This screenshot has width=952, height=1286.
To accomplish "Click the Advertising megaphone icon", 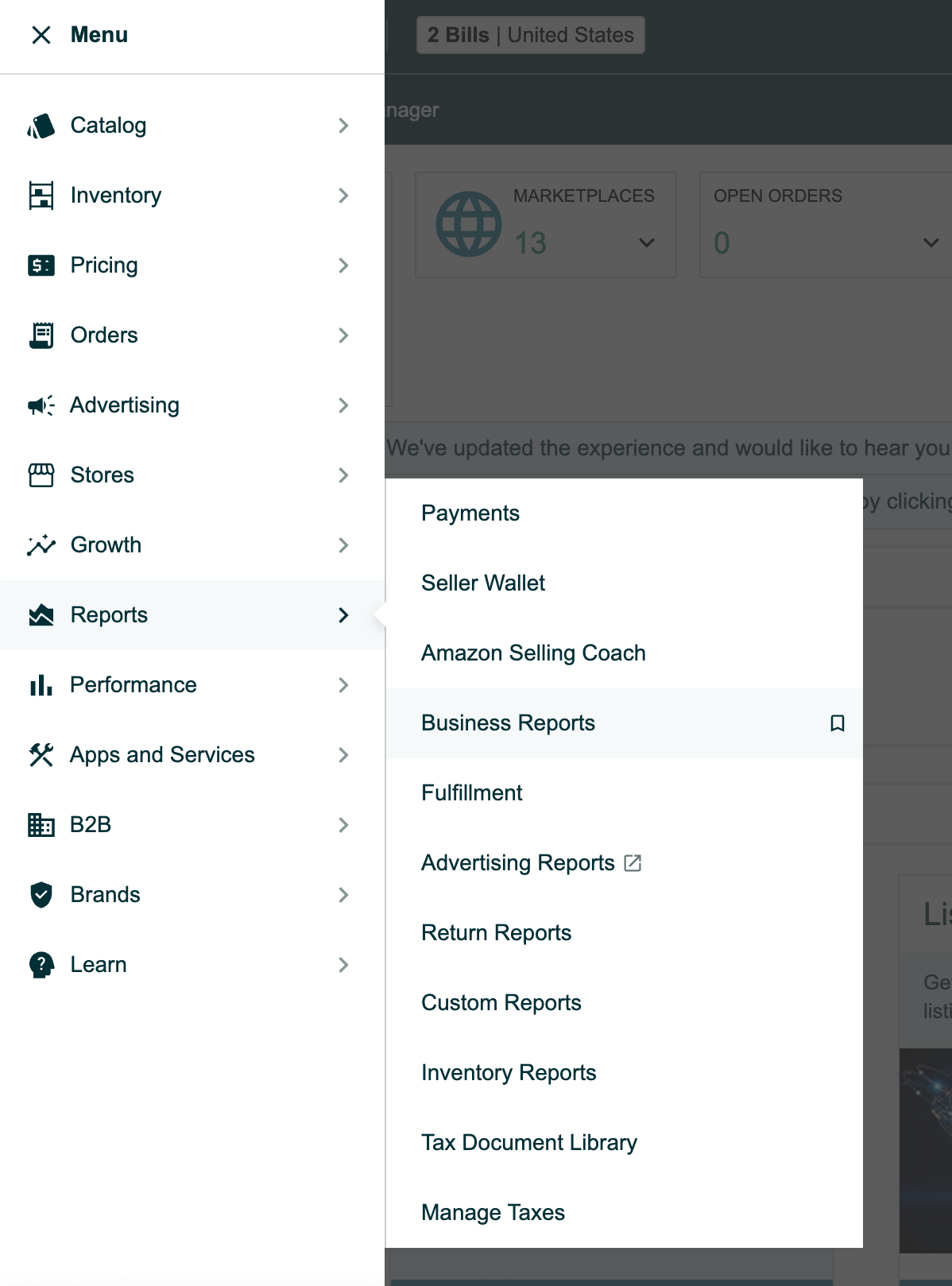I will pos(41,405).
